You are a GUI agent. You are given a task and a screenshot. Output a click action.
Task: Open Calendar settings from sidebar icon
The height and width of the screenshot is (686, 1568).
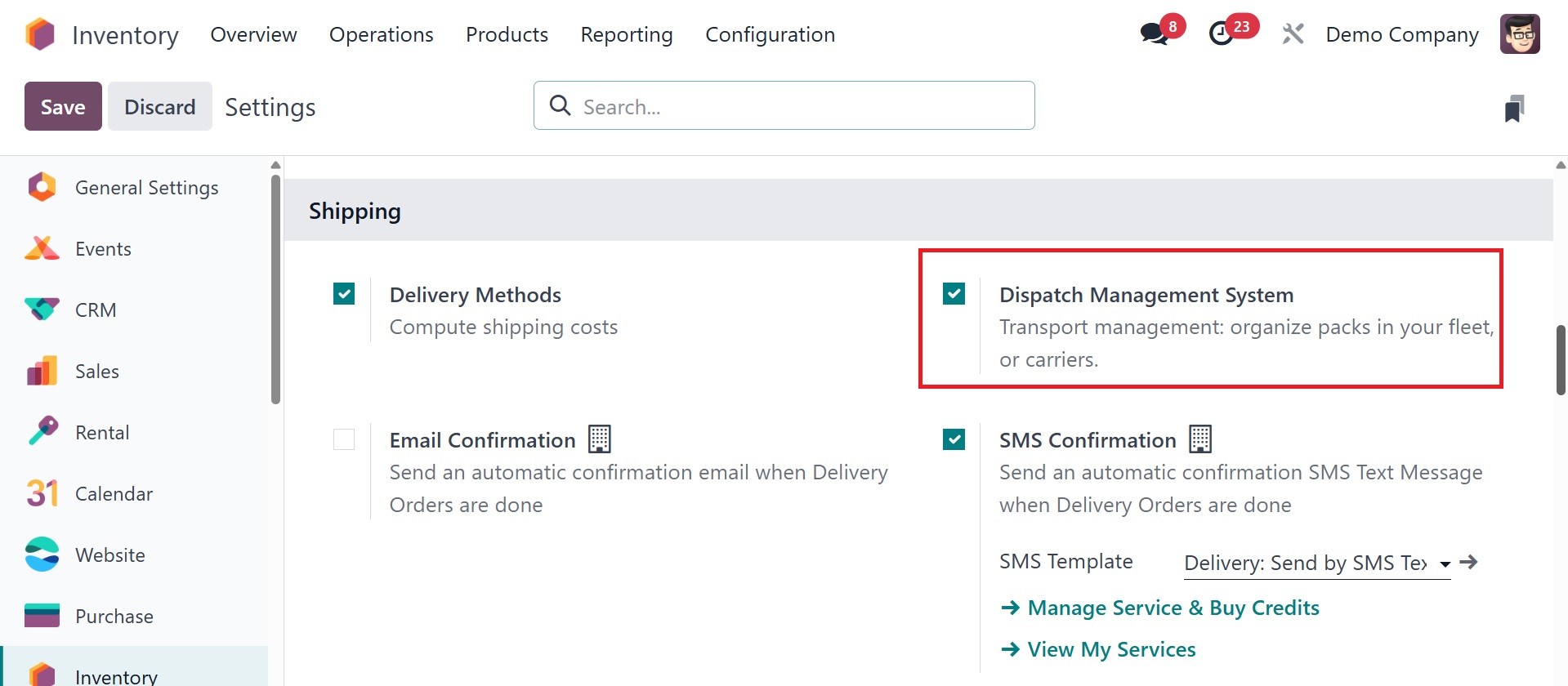click(42, 494)
